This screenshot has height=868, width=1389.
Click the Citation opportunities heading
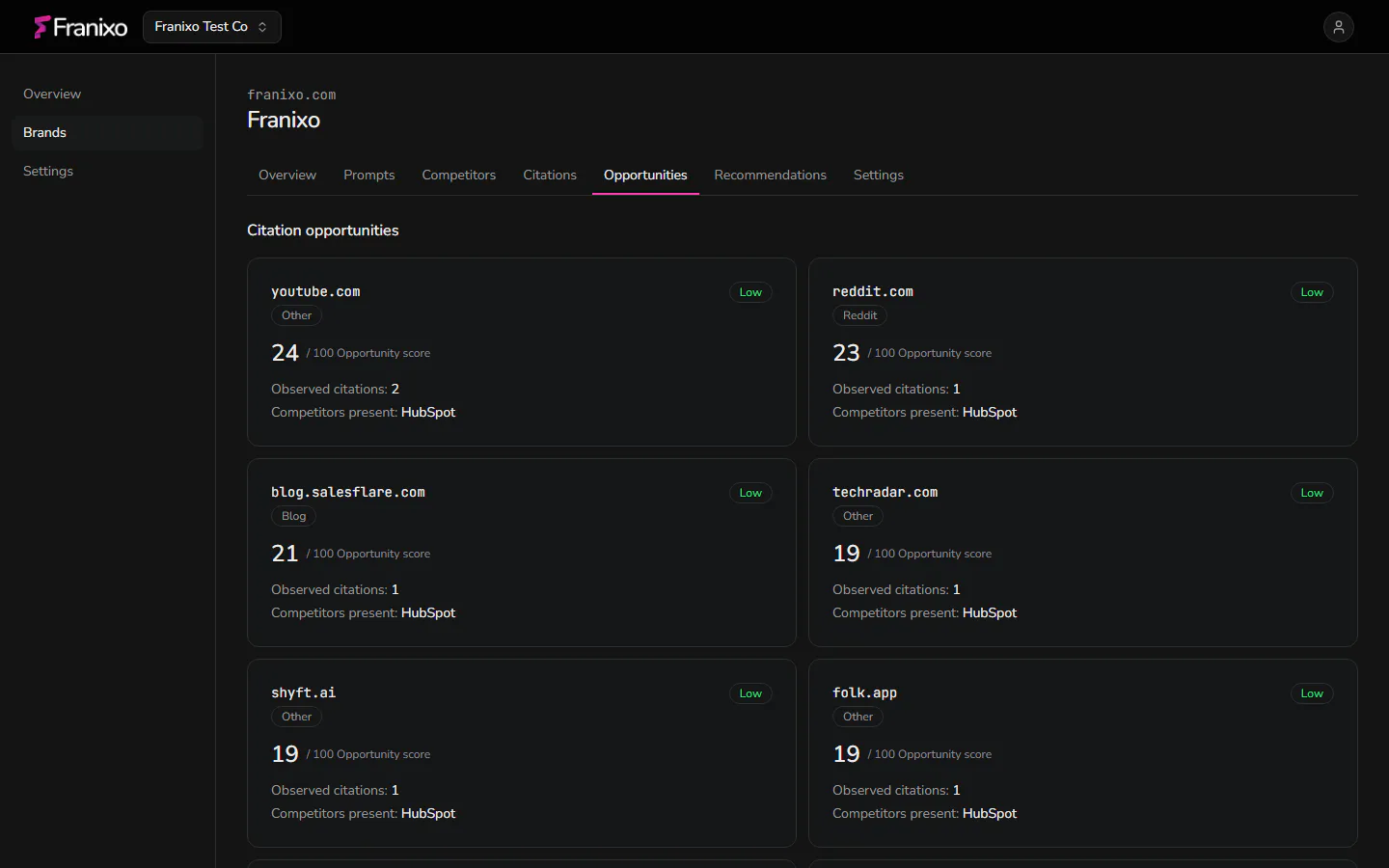point(323,230)
